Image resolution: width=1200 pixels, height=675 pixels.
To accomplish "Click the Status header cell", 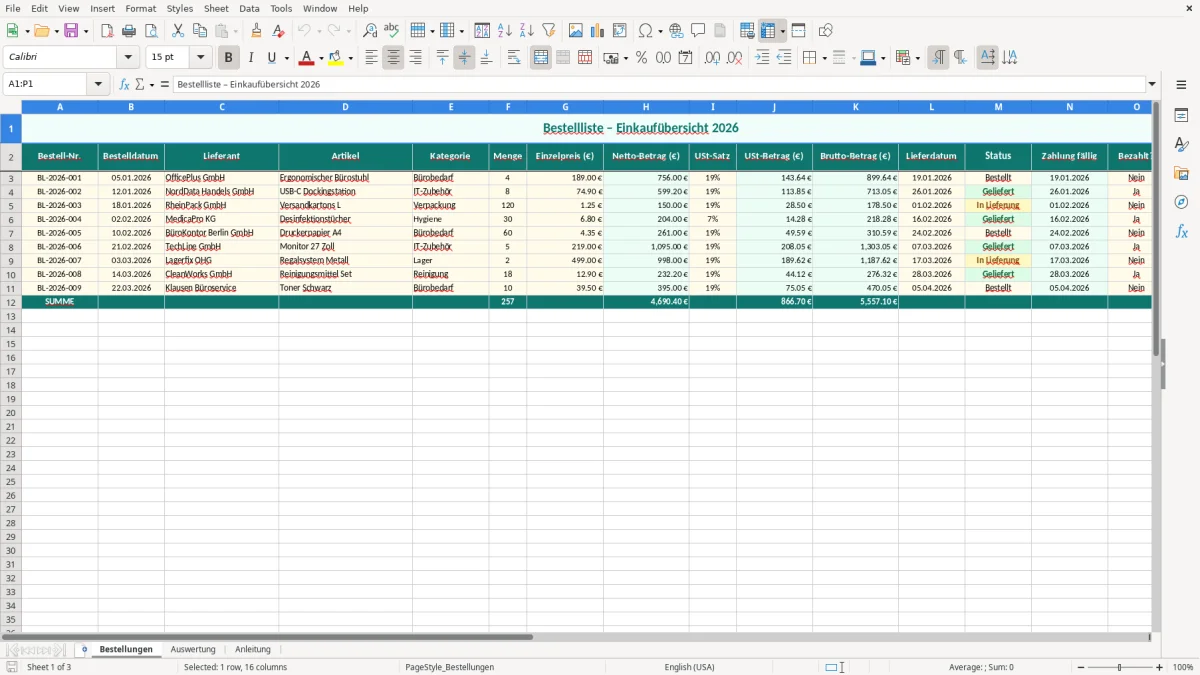I will [998, 156].
